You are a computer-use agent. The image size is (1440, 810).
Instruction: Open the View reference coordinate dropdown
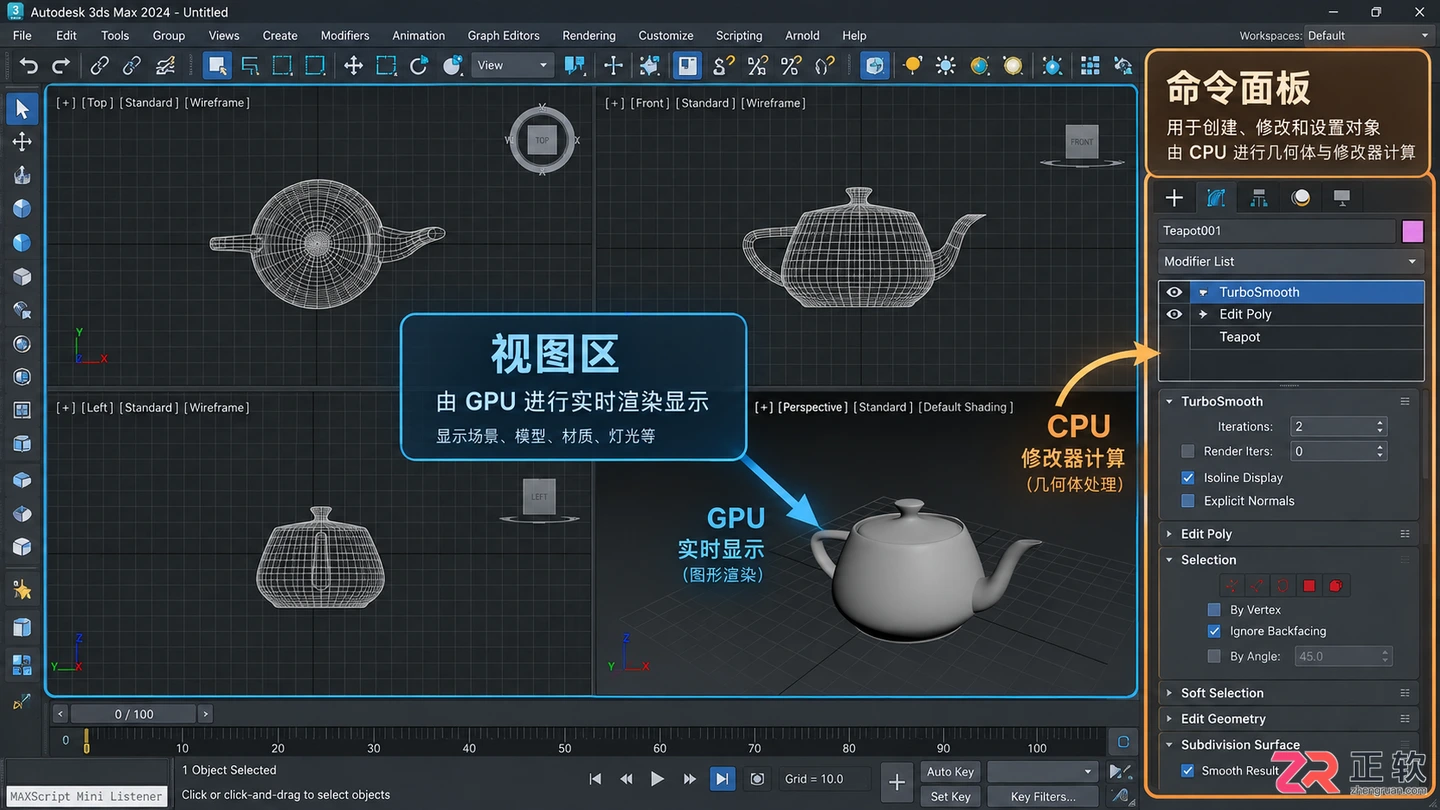tap(512, 66)
